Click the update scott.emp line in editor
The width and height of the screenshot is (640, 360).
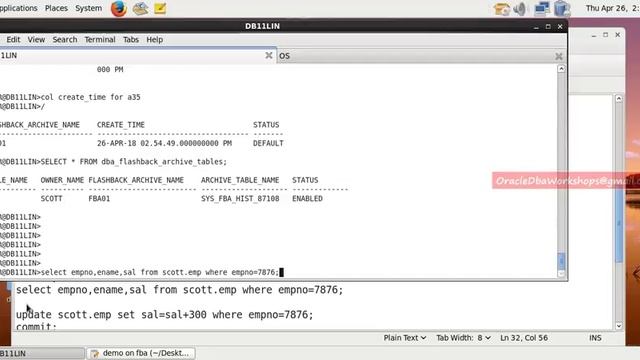pyautogui.click(x=164, y=315)
